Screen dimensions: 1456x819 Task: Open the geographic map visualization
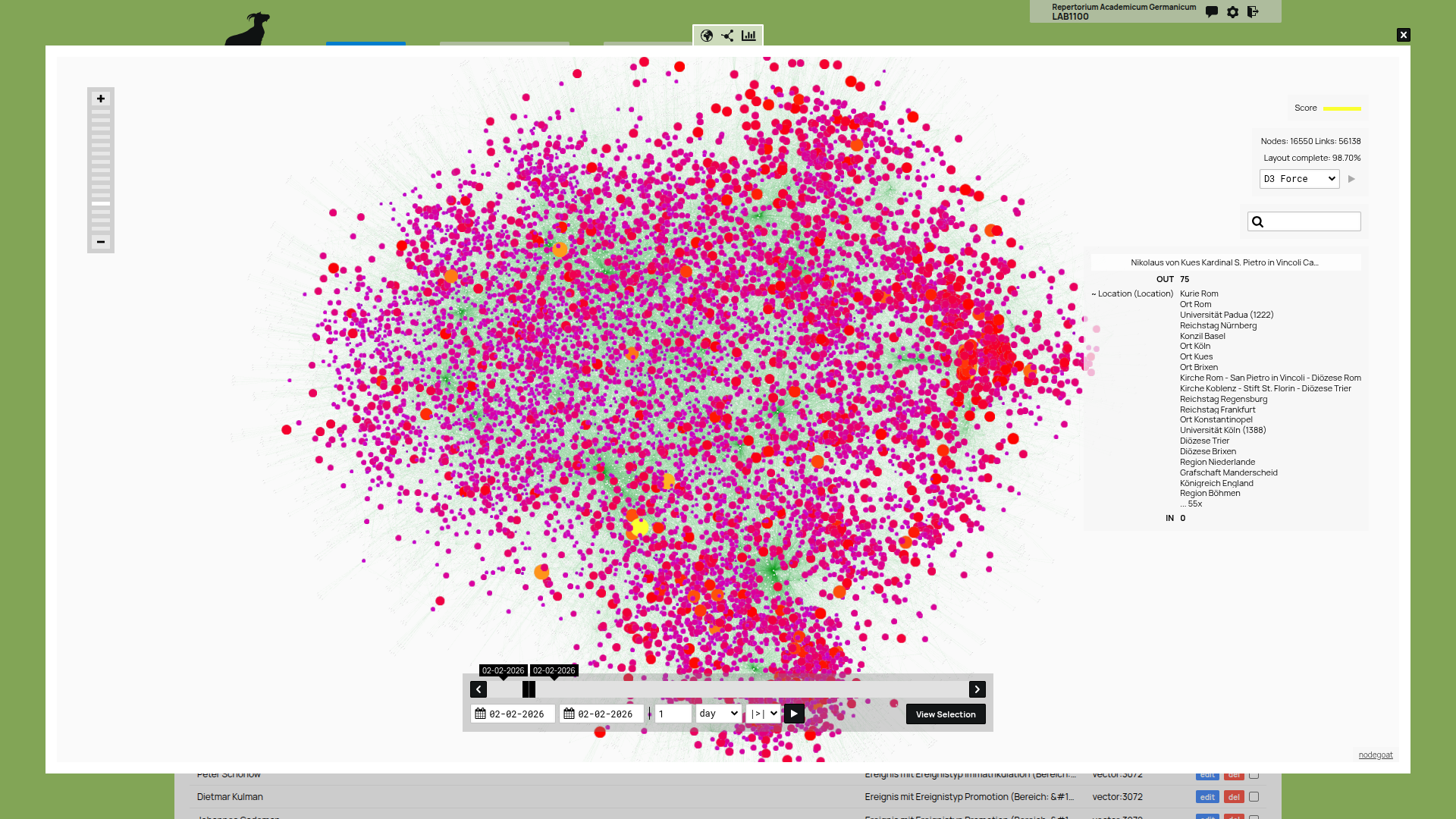tap(707, 36)
